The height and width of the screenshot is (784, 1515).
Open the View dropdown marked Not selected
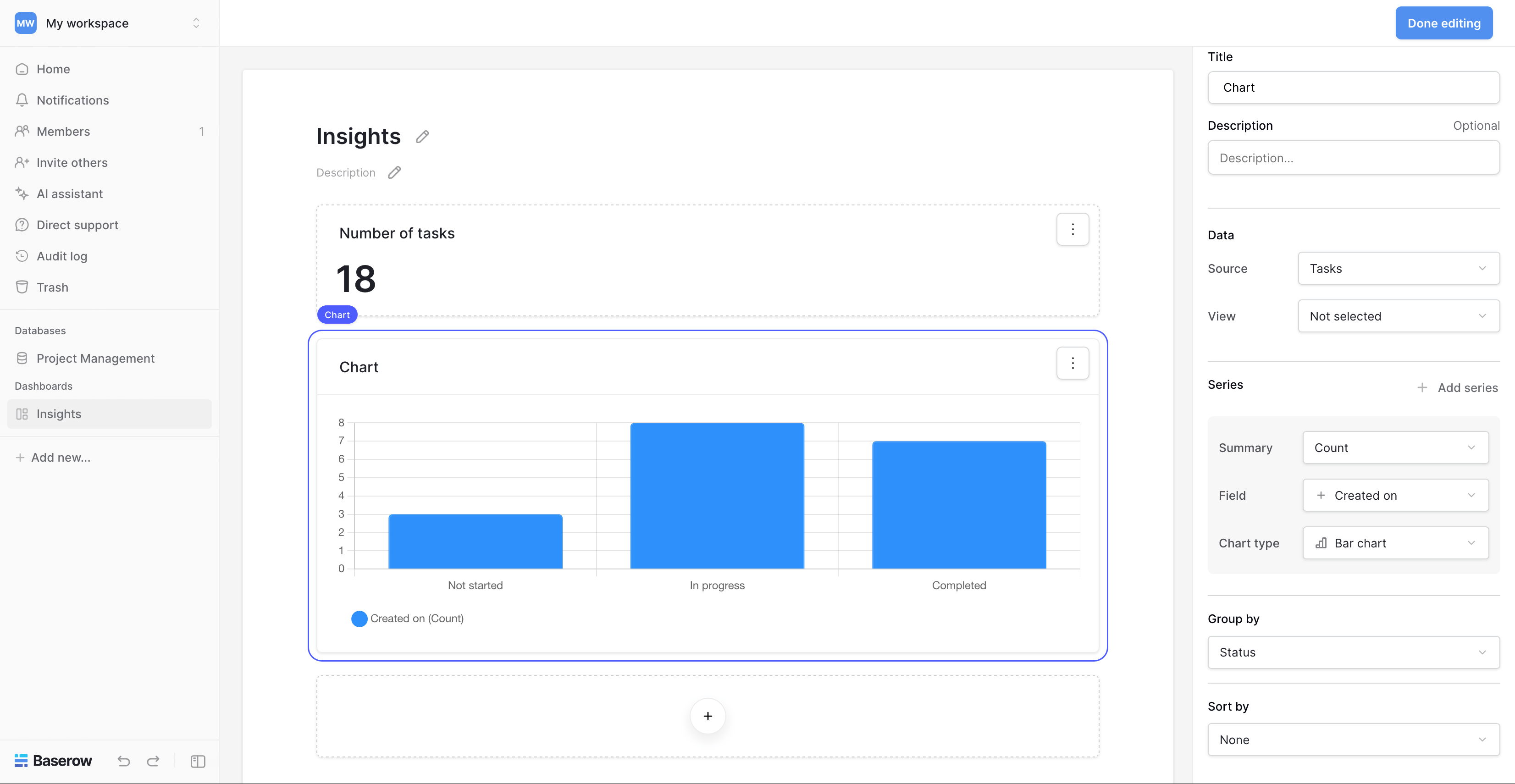[1399, 316]
